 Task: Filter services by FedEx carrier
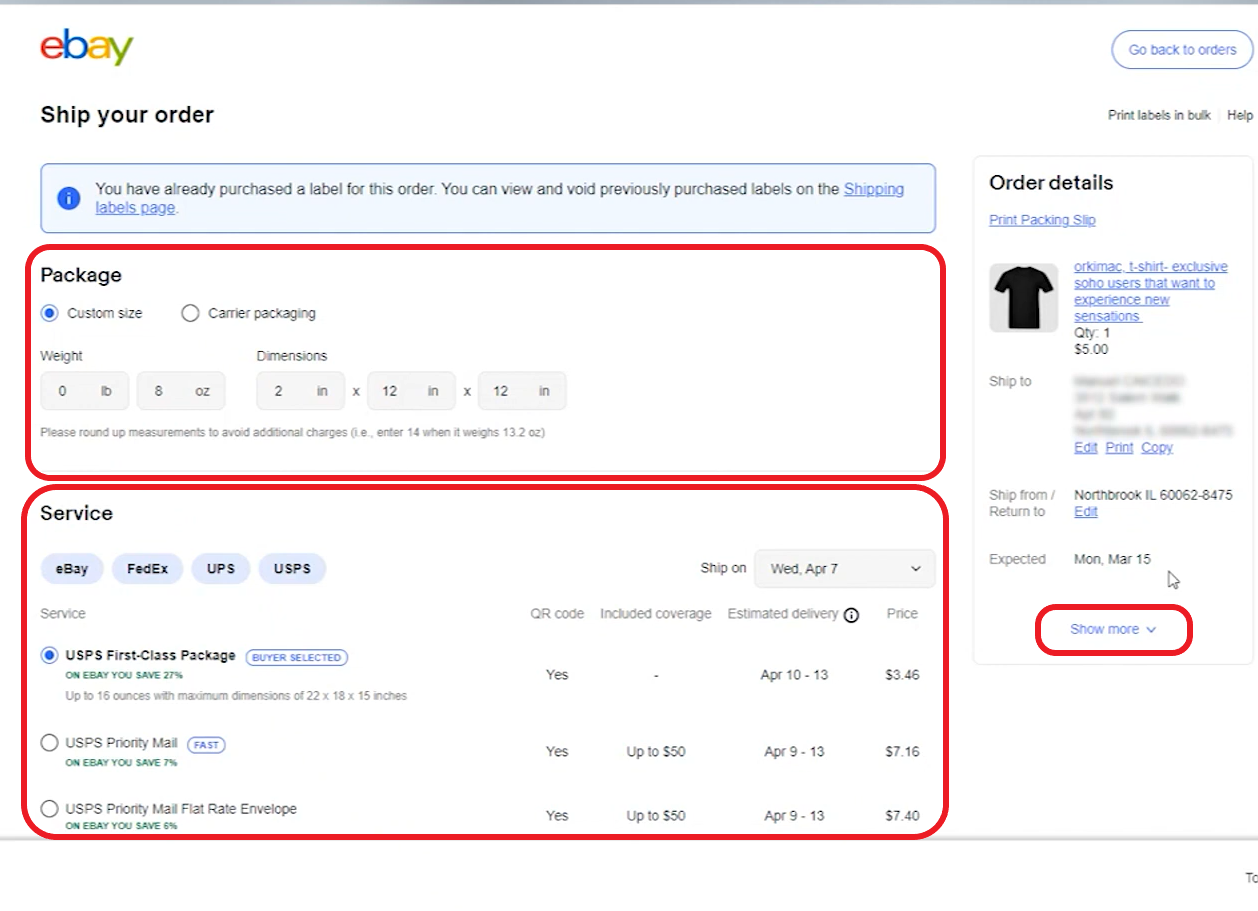[x=147, y=569]
